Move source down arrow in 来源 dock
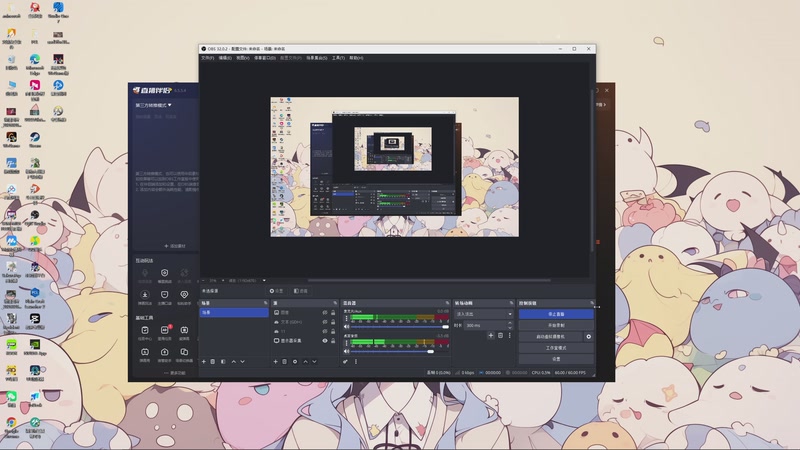The image size is (800, 450). coord(315,362)
